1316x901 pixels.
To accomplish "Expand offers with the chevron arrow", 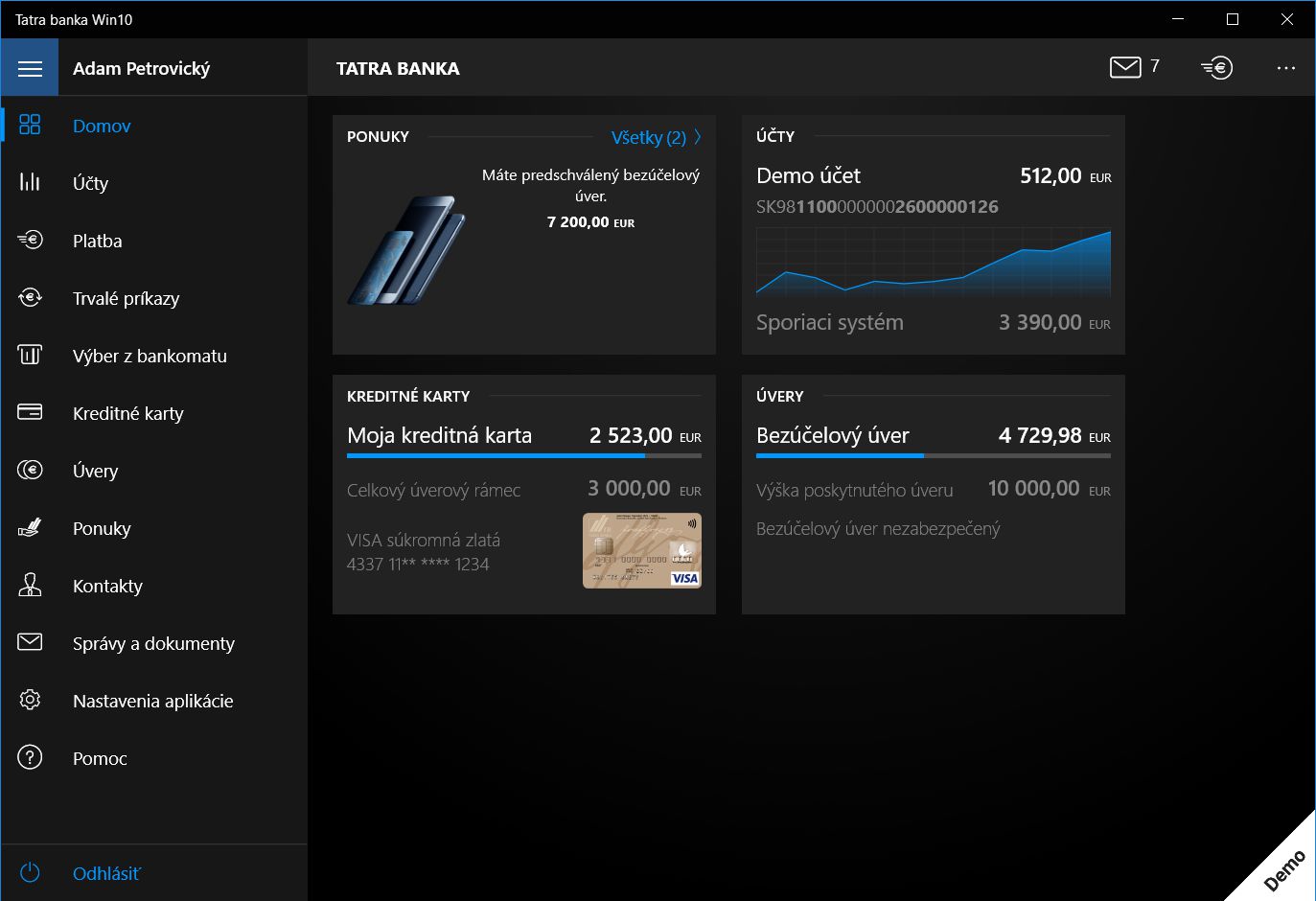I will (x=697, y=137).
